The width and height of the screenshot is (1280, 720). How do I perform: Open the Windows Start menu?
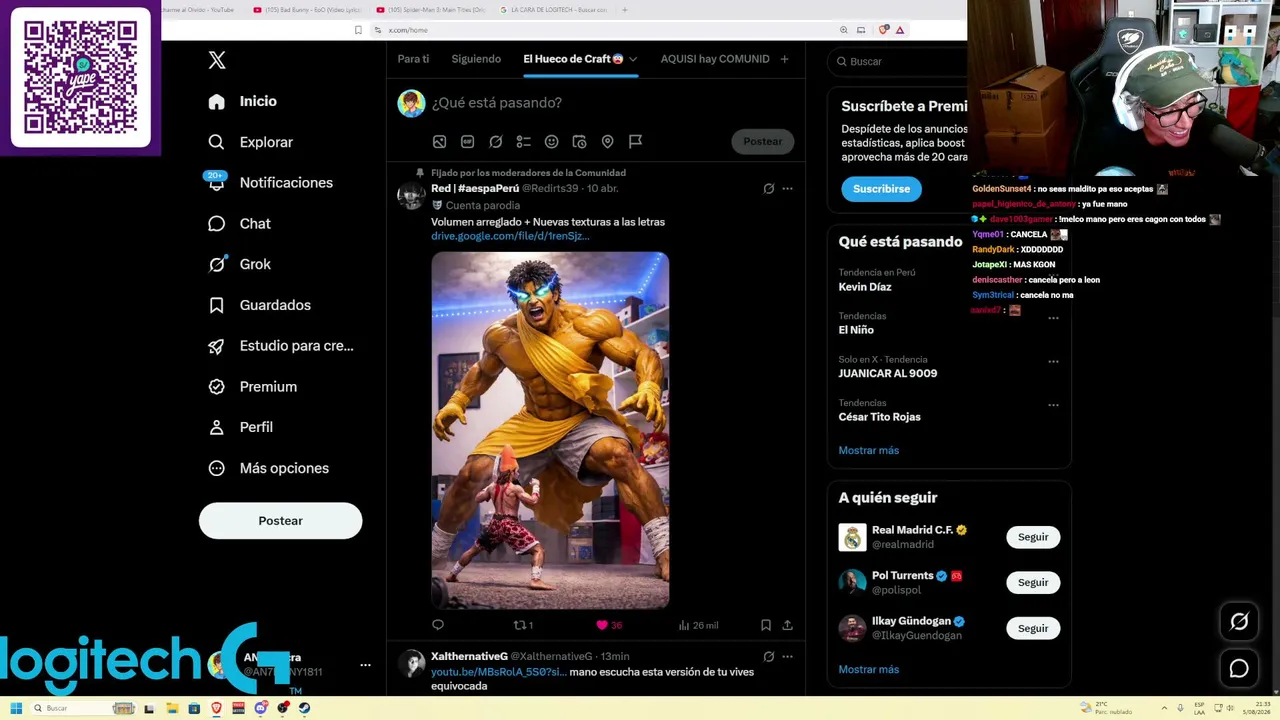click(16, 708)
